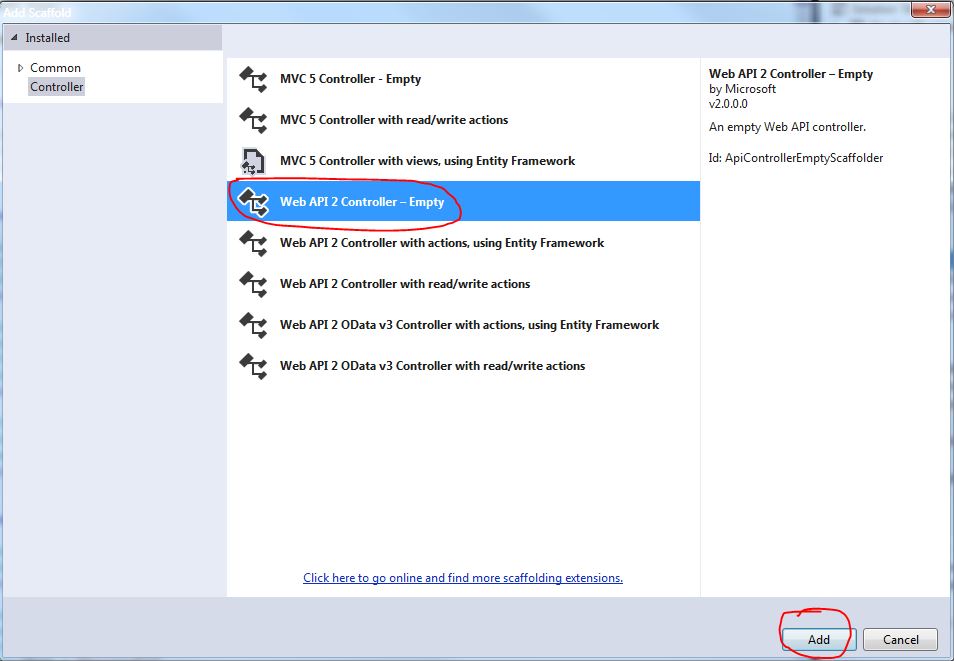Screen dimensions: 954x661
Task: Collapse the Installed section
Action: (14, 37)
